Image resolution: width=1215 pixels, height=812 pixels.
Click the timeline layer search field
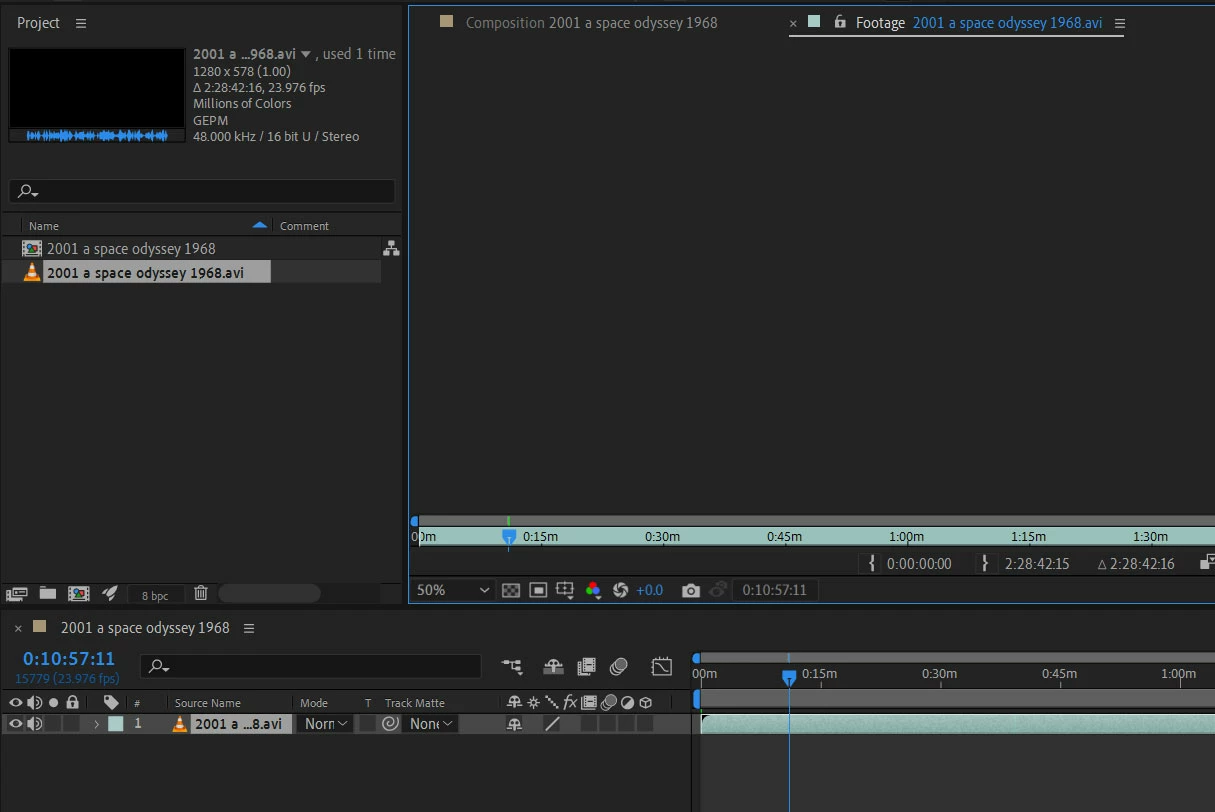(311, 666)
